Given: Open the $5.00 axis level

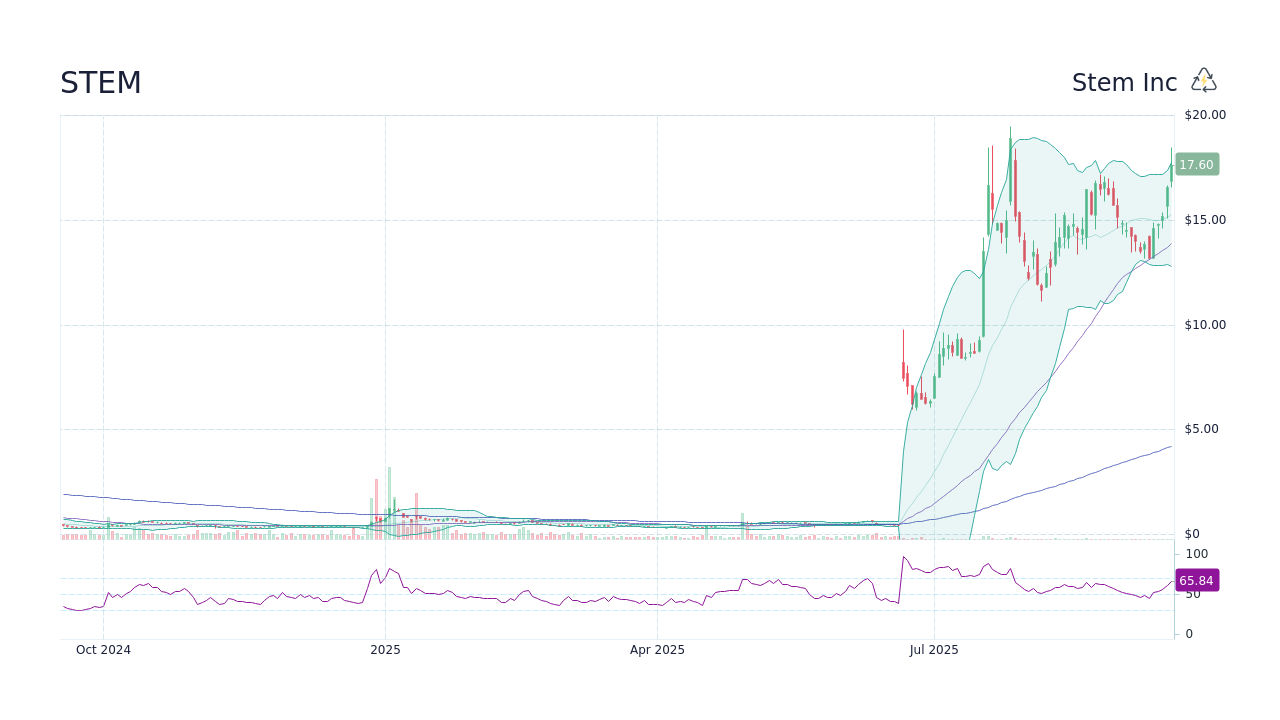Looking at the screenshot, I should point(1200,429).
